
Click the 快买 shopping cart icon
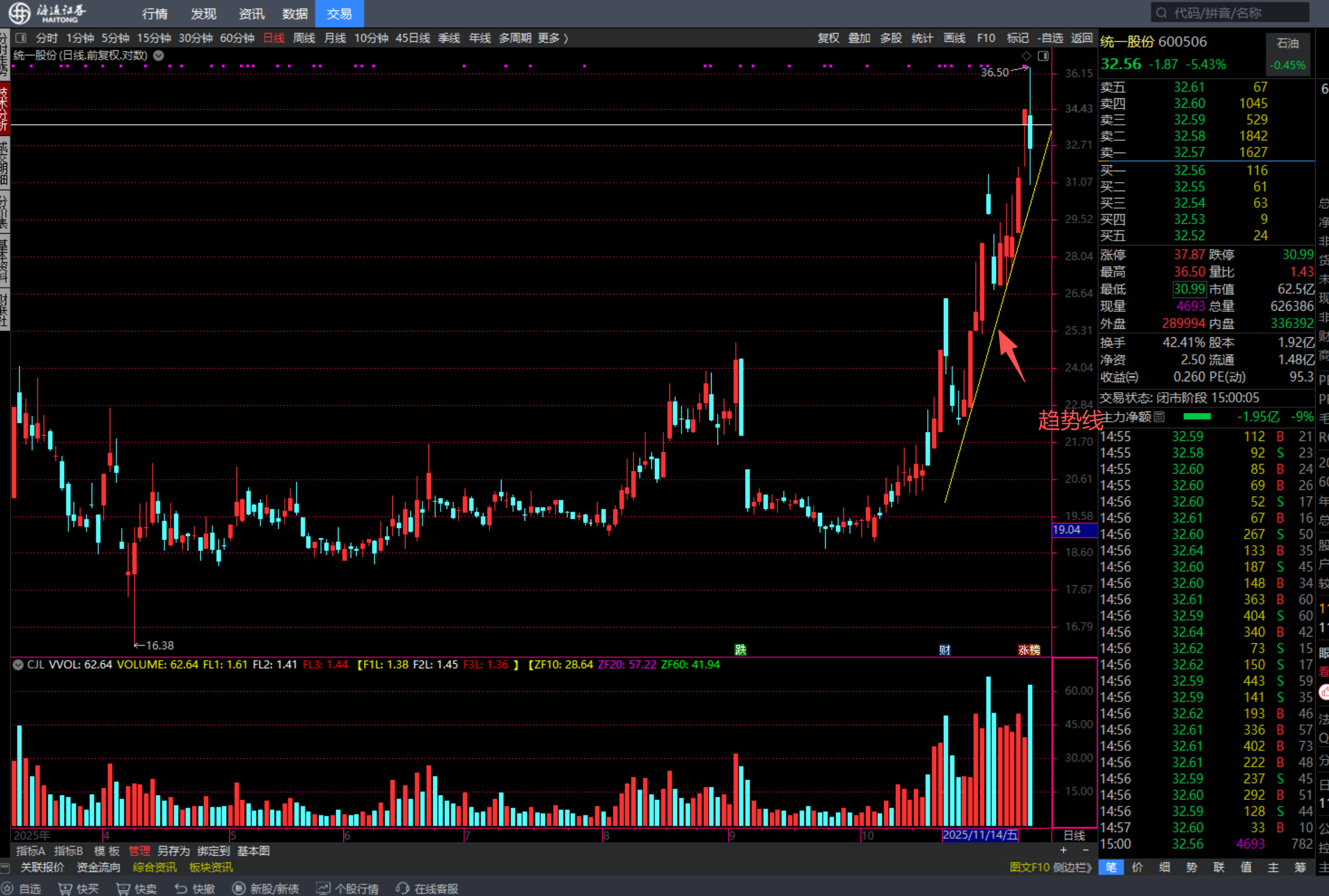pyautogui.click(x=65, y=889)
